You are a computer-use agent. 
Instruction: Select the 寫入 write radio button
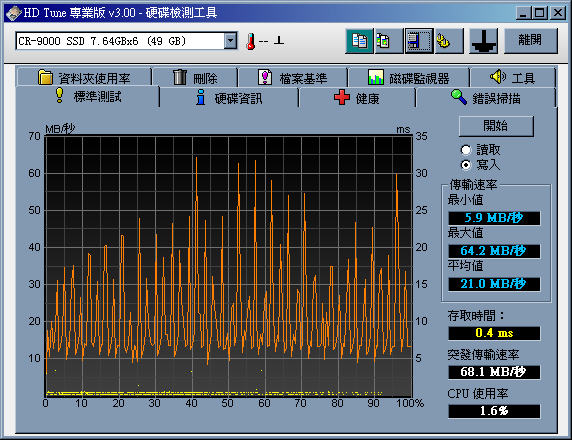click(x=466, y=165)
